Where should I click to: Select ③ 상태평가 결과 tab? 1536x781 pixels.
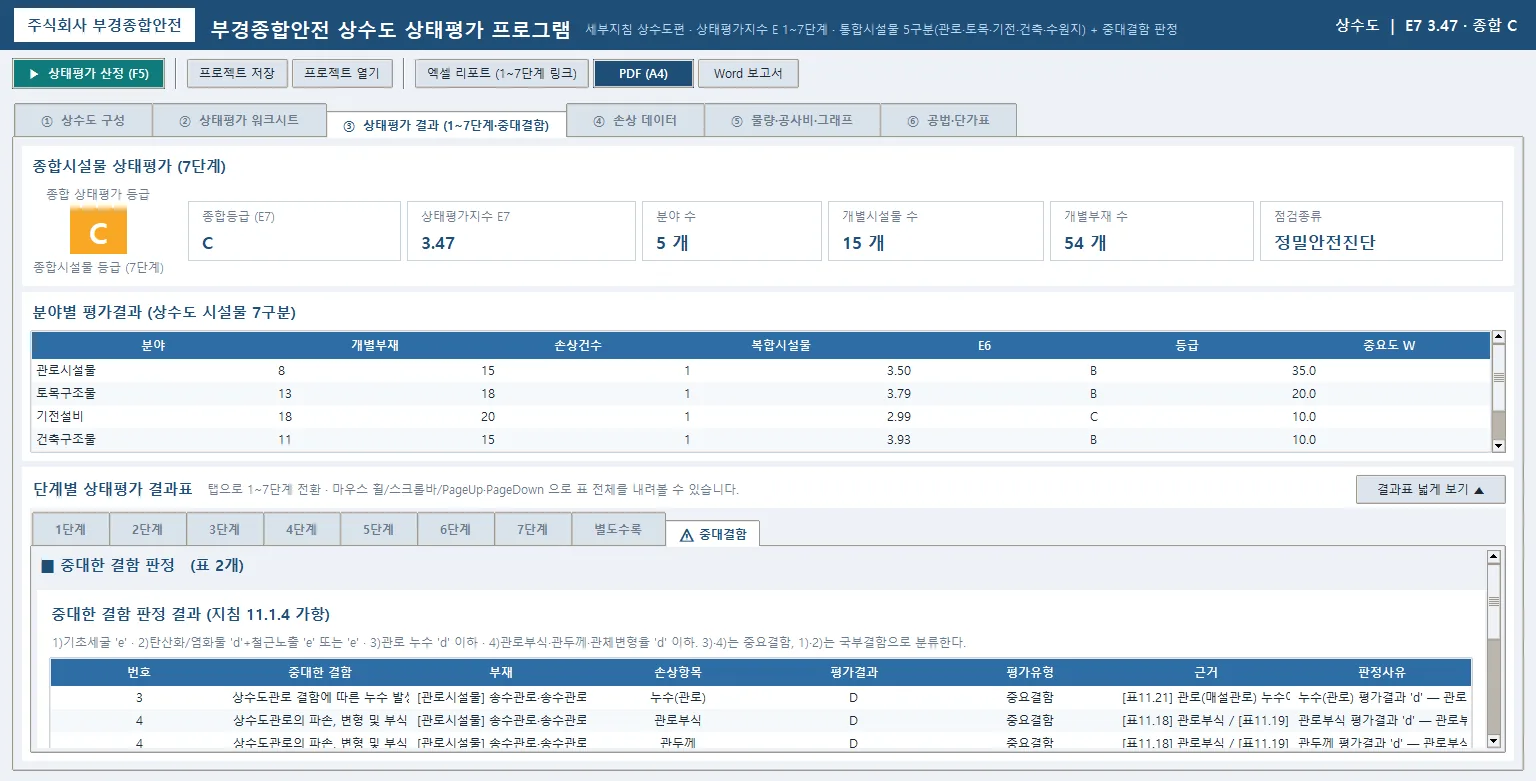pyautogui.click(x=446, y=125)
